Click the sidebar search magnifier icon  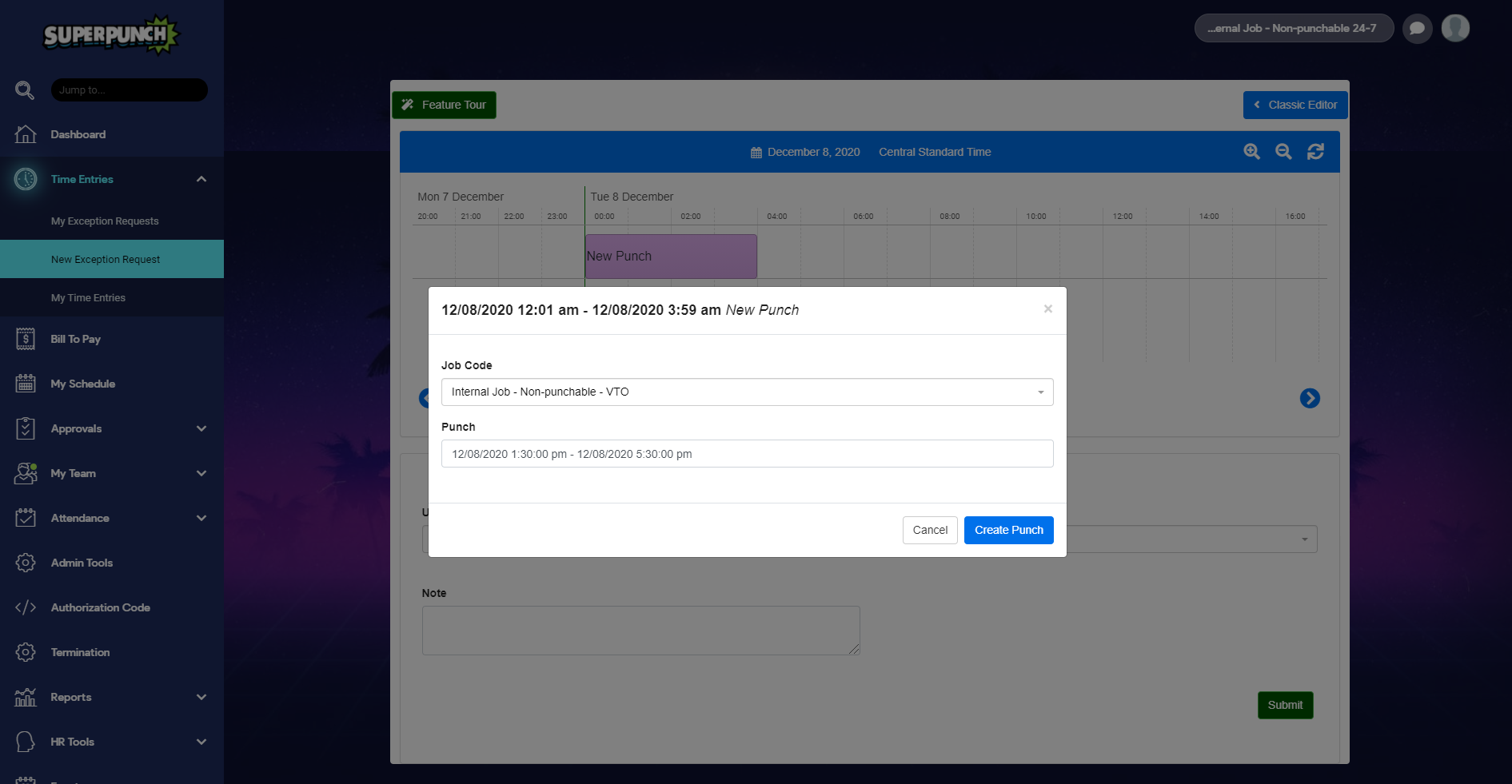(25, 90)
